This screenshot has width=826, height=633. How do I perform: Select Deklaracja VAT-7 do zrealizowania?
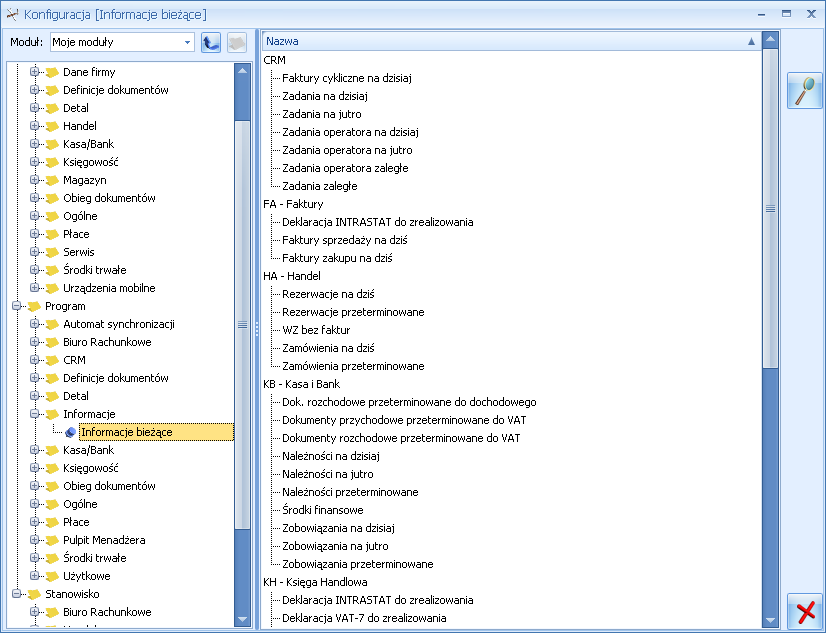(364, 618)
